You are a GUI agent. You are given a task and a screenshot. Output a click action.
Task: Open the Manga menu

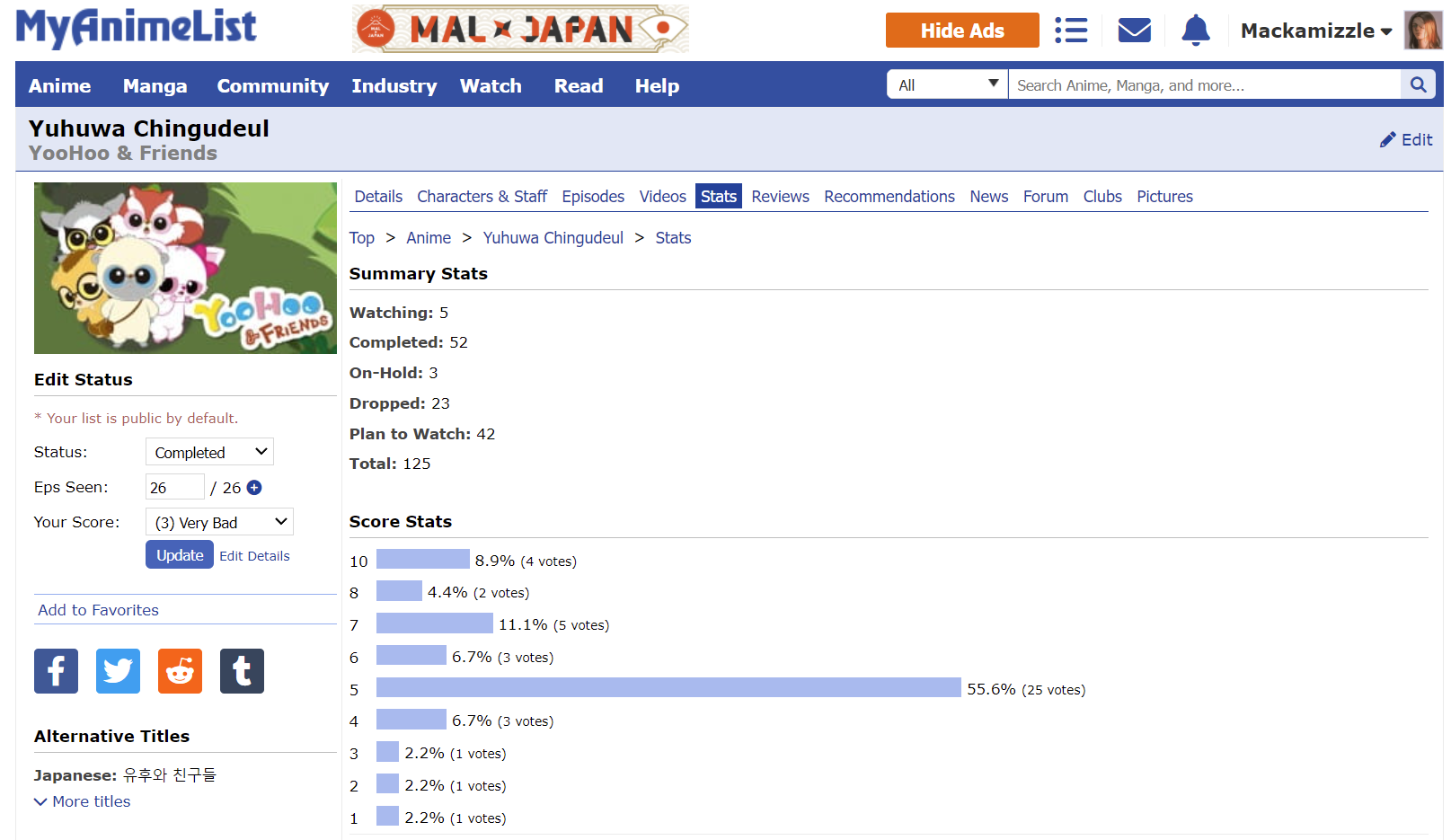click(155, 86)
